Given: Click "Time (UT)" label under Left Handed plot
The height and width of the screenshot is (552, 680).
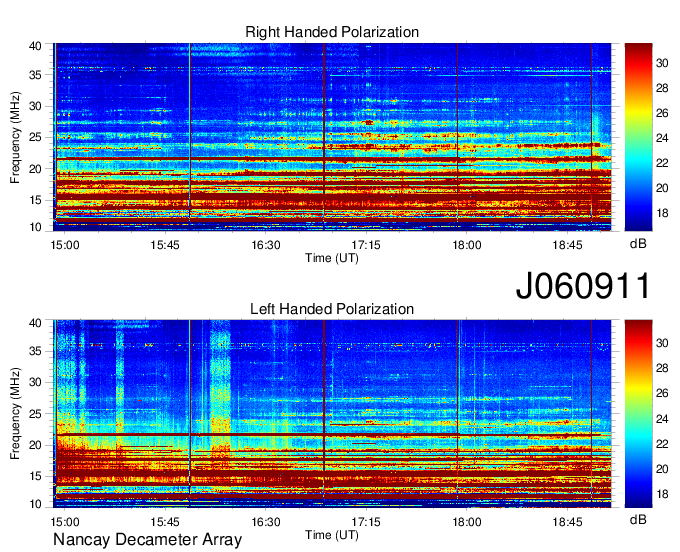Looking at the screenshot, I should pos(332,535).
